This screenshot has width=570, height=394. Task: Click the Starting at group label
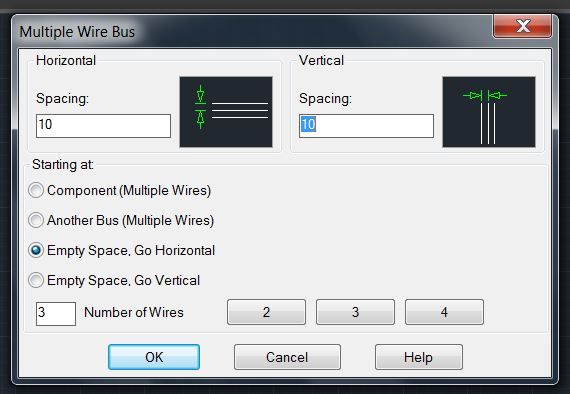tap(63, 165)
